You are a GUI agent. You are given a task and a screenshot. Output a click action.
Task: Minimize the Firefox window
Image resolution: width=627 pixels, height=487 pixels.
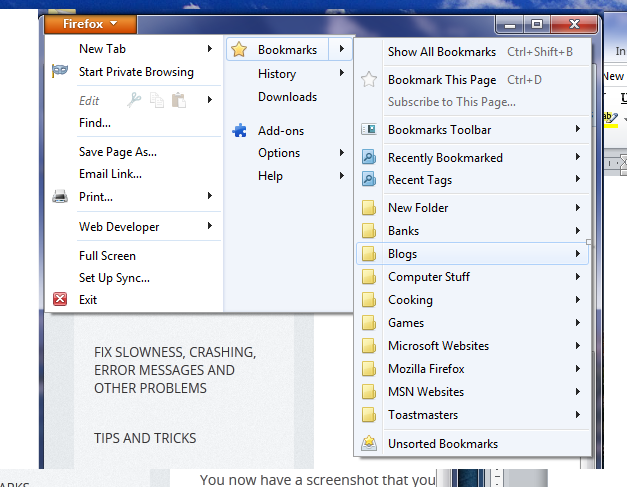click(509, 25)
